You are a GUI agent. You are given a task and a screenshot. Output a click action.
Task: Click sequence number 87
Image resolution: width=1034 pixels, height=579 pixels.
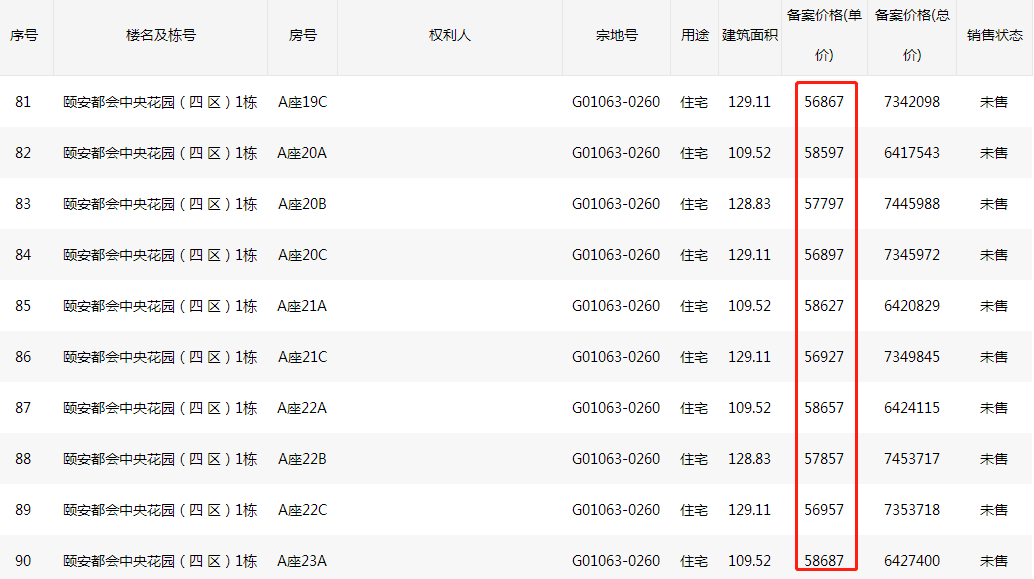tap(23, 408)
